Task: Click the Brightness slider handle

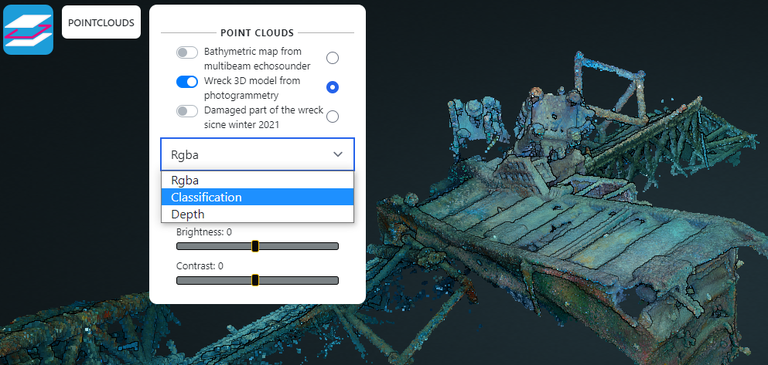Action: pyautogui.click(x=255, y=246)
